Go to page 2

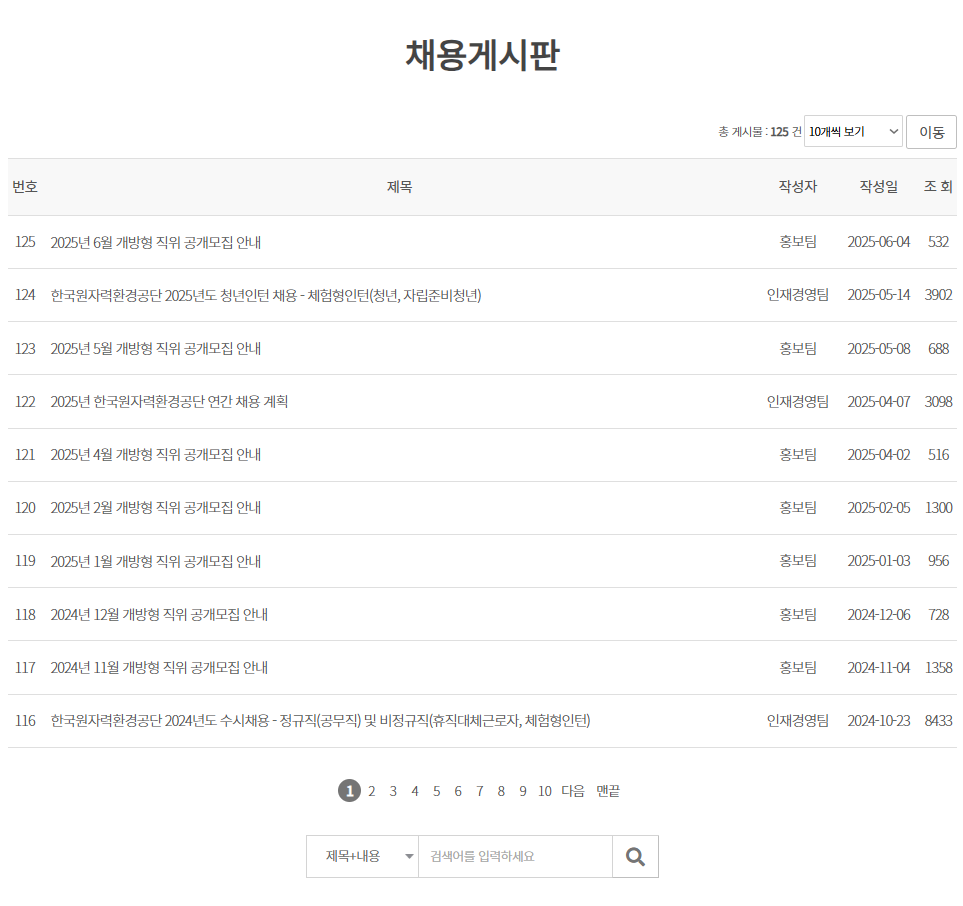372,791
